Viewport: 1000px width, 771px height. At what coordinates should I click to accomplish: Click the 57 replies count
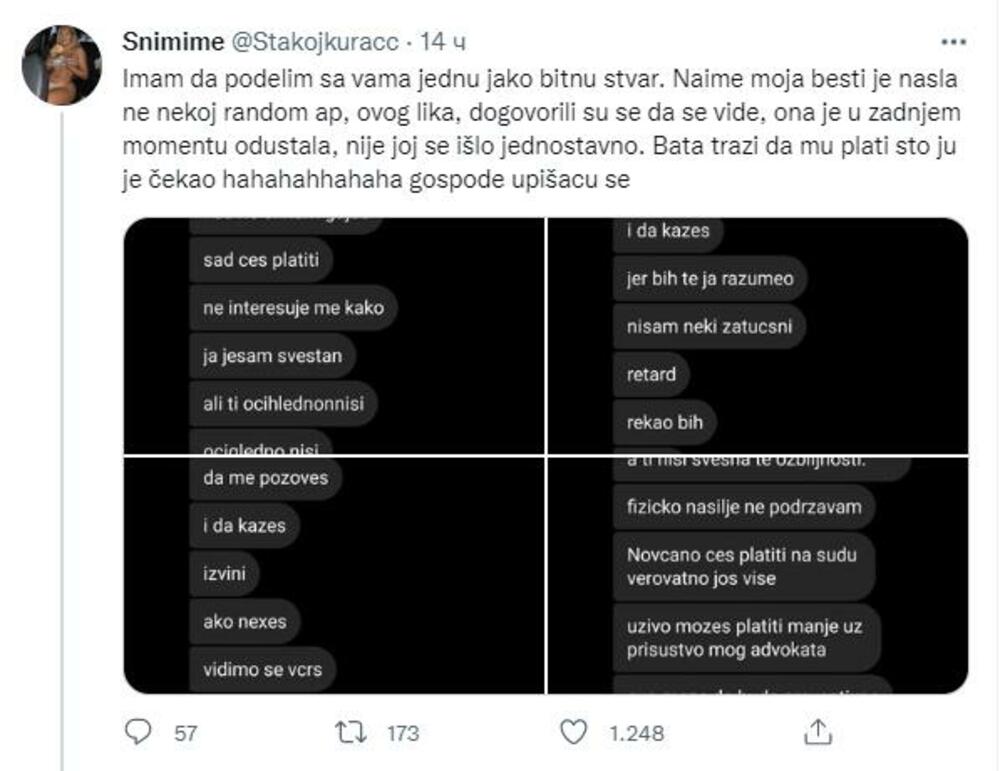(x=186, y=733)
